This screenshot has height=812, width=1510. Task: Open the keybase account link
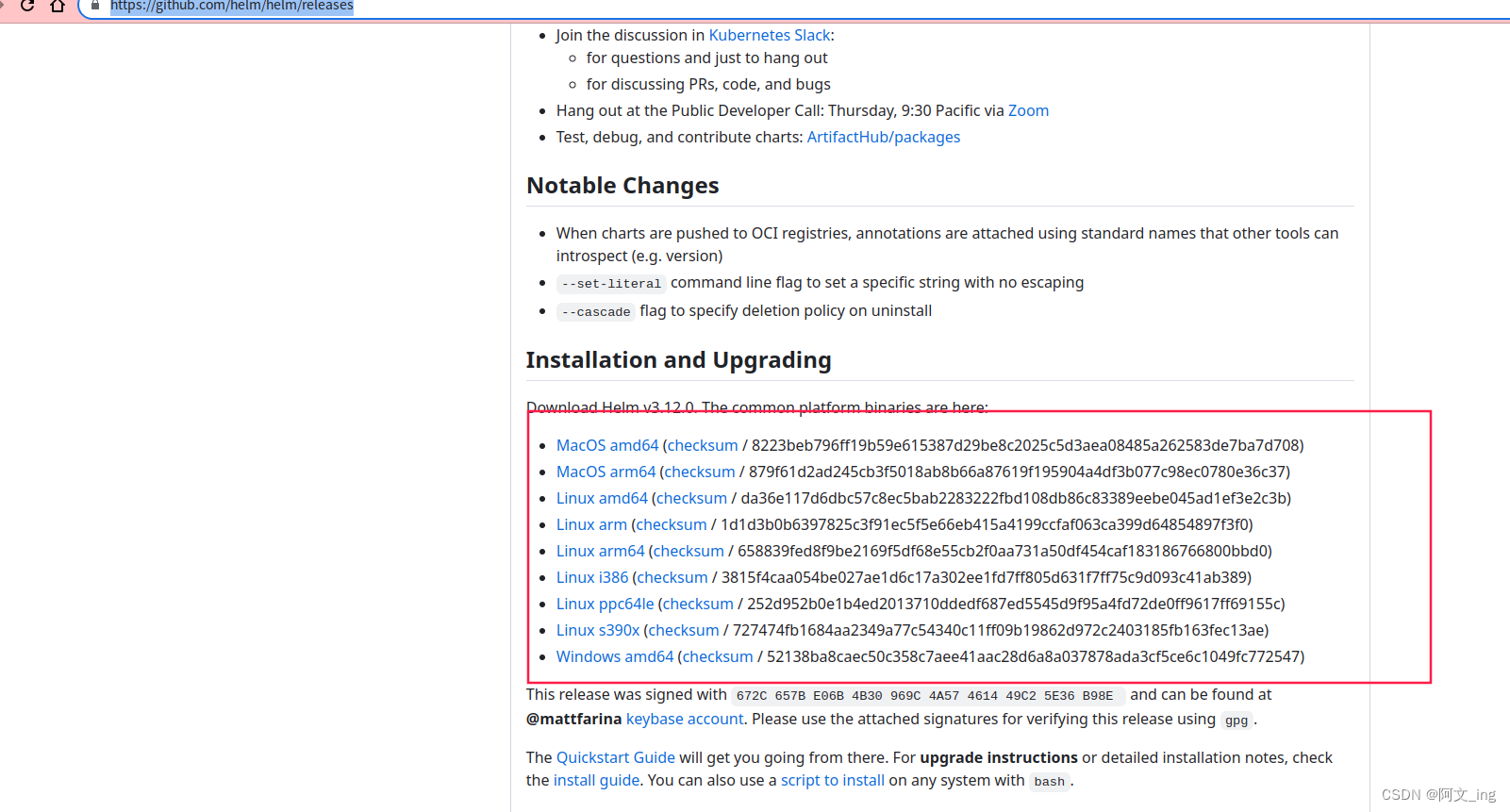tap(684, 718)
